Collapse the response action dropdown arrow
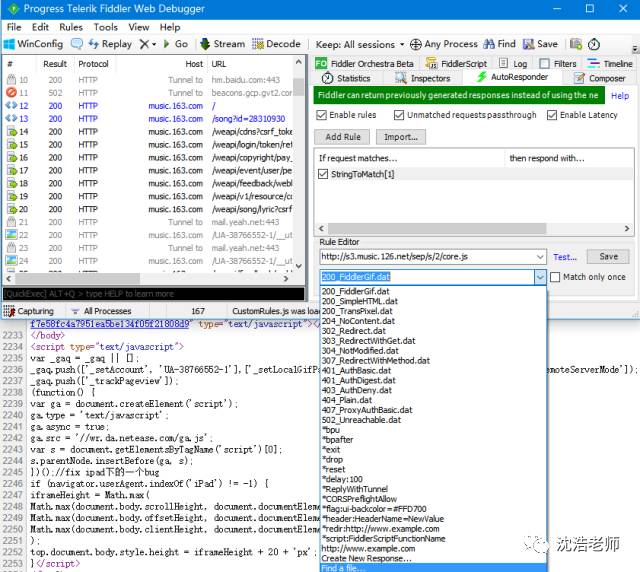Image resolution: width=640 pixels, height=572 pixels. pos(540,277)
